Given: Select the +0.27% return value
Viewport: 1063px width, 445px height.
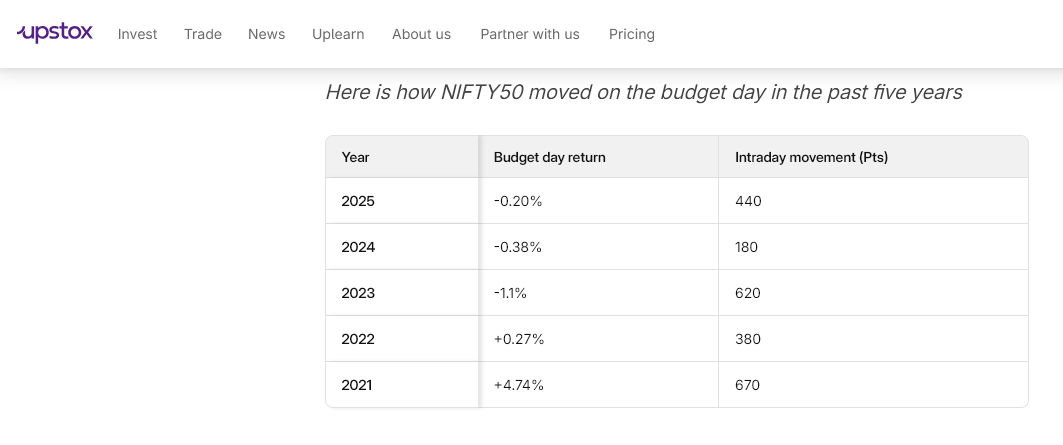Looking at the screenshot, I should pos(519,339).
